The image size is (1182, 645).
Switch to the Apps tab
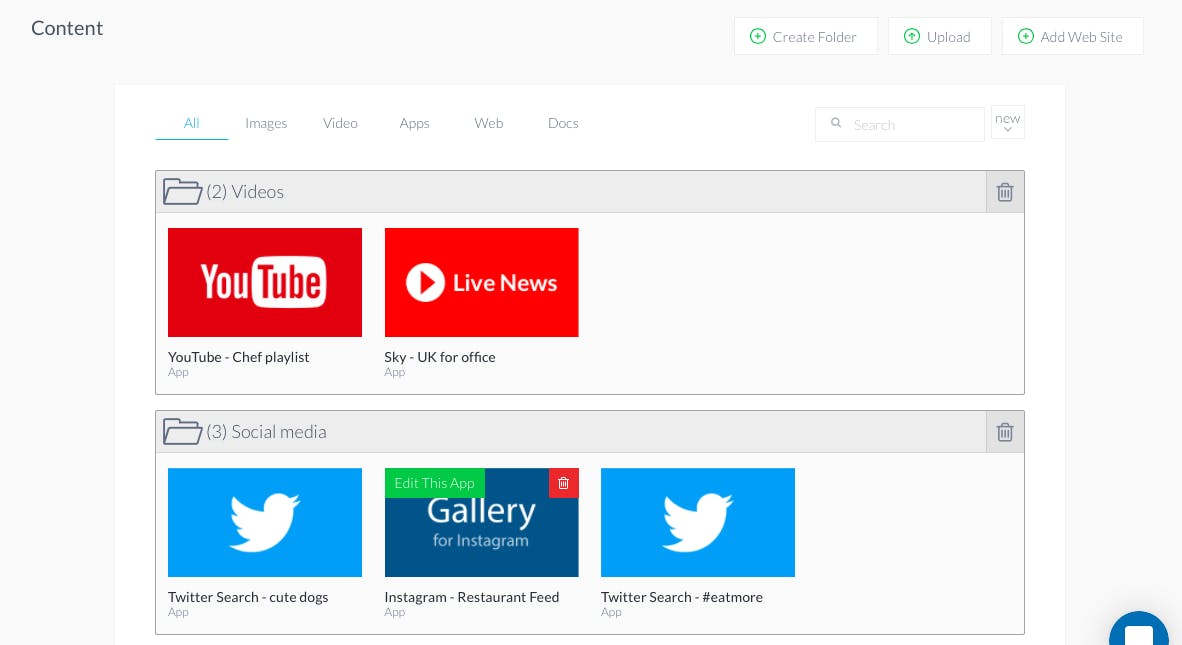click(415, 123)
